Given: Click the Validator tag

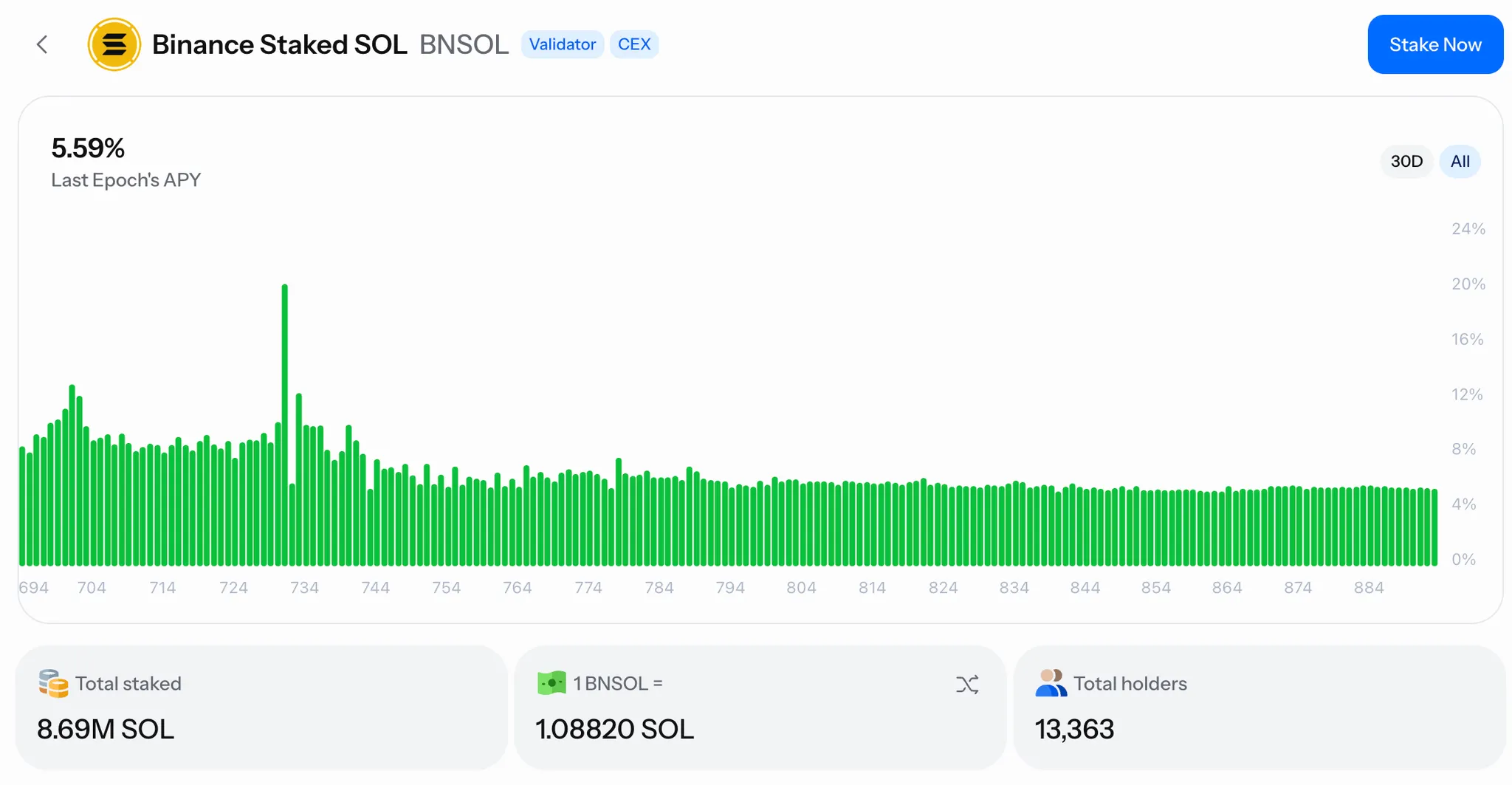Looking at the screenshot, I should pyautogui.click(x=562, y=45).
